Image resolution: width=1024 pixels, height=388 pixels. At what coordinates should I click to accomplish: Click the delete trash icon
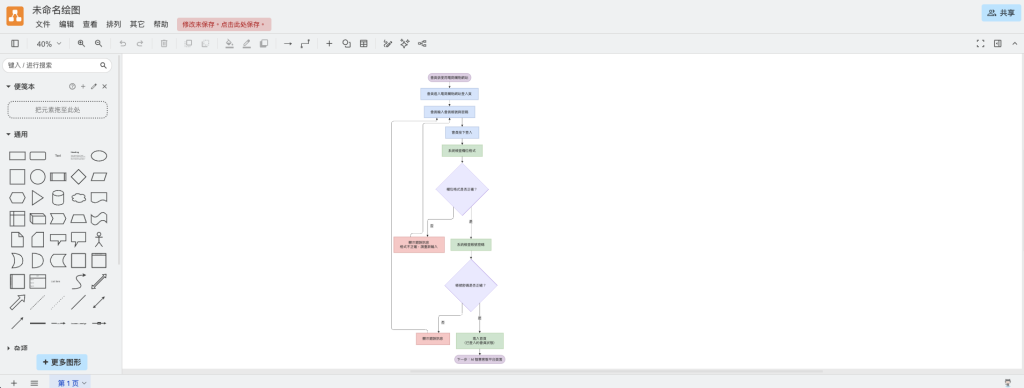[x=164, y=44]
